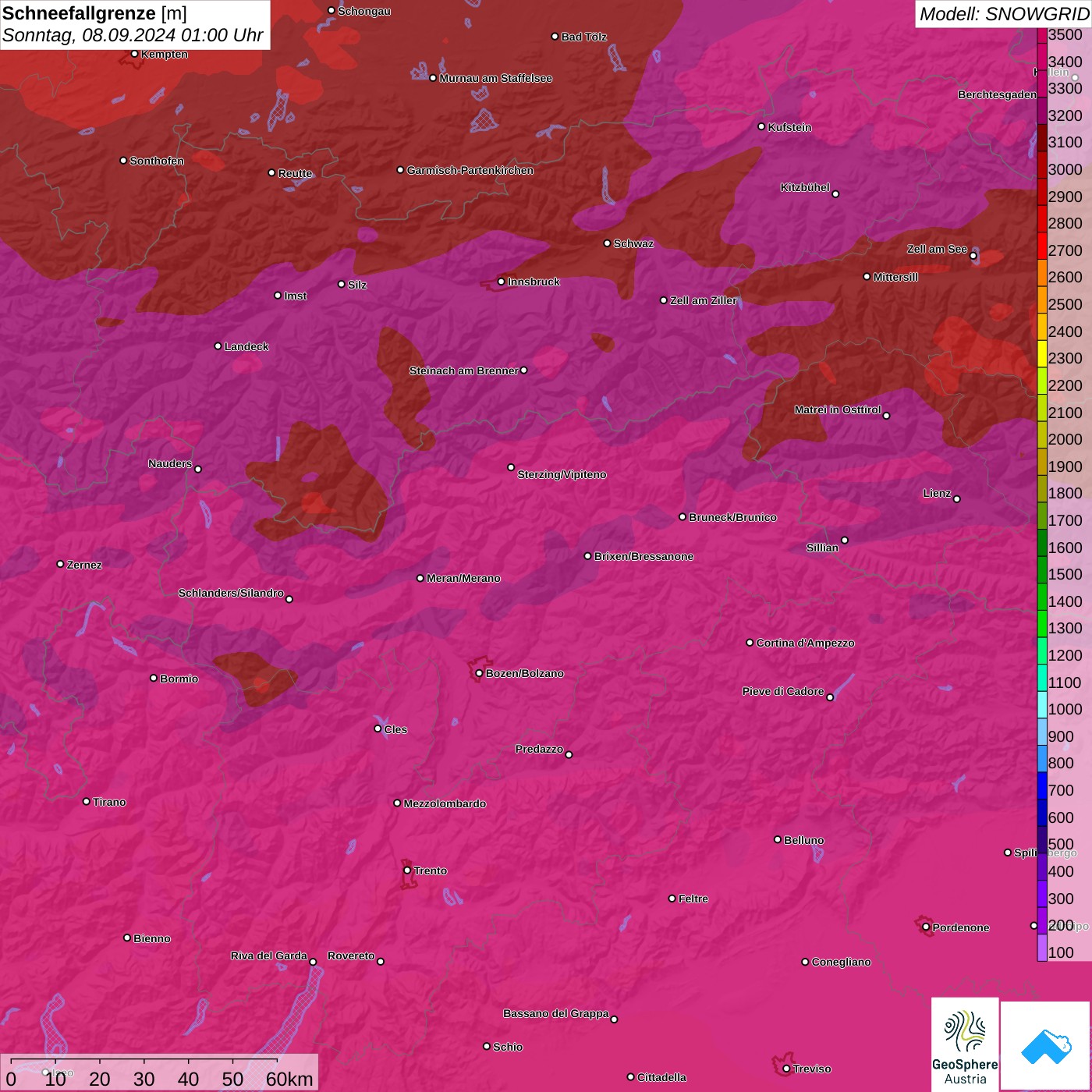The width and height of the screenshot is (1092, 1092).
Task: Click the 'Rovereto' label
Action: coord(352,955)
